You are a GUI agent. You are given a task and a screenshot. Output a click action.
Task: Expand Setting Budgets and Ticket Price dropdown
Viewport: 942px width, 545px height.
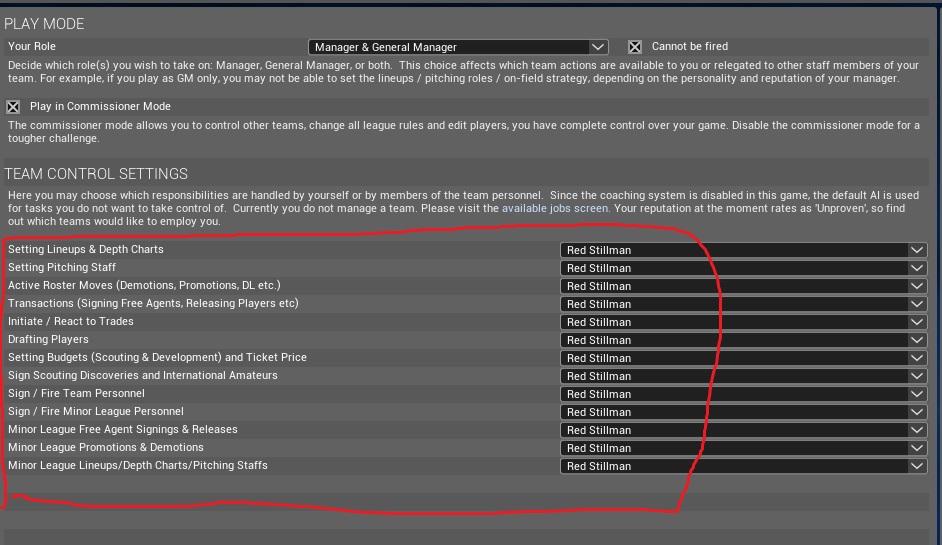[x=743, y=358]
